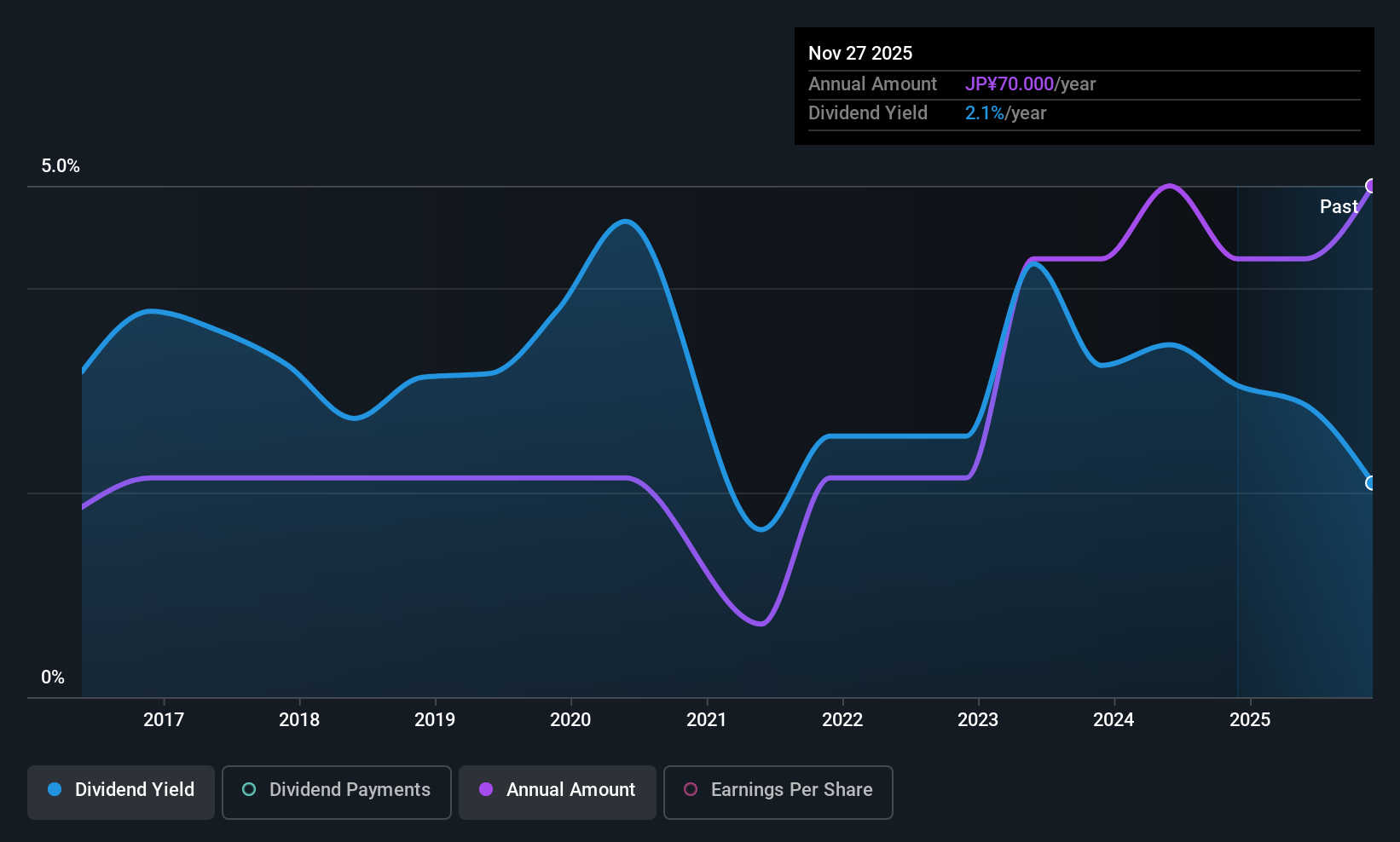Select the 2025 axis label

point(1250,719)
